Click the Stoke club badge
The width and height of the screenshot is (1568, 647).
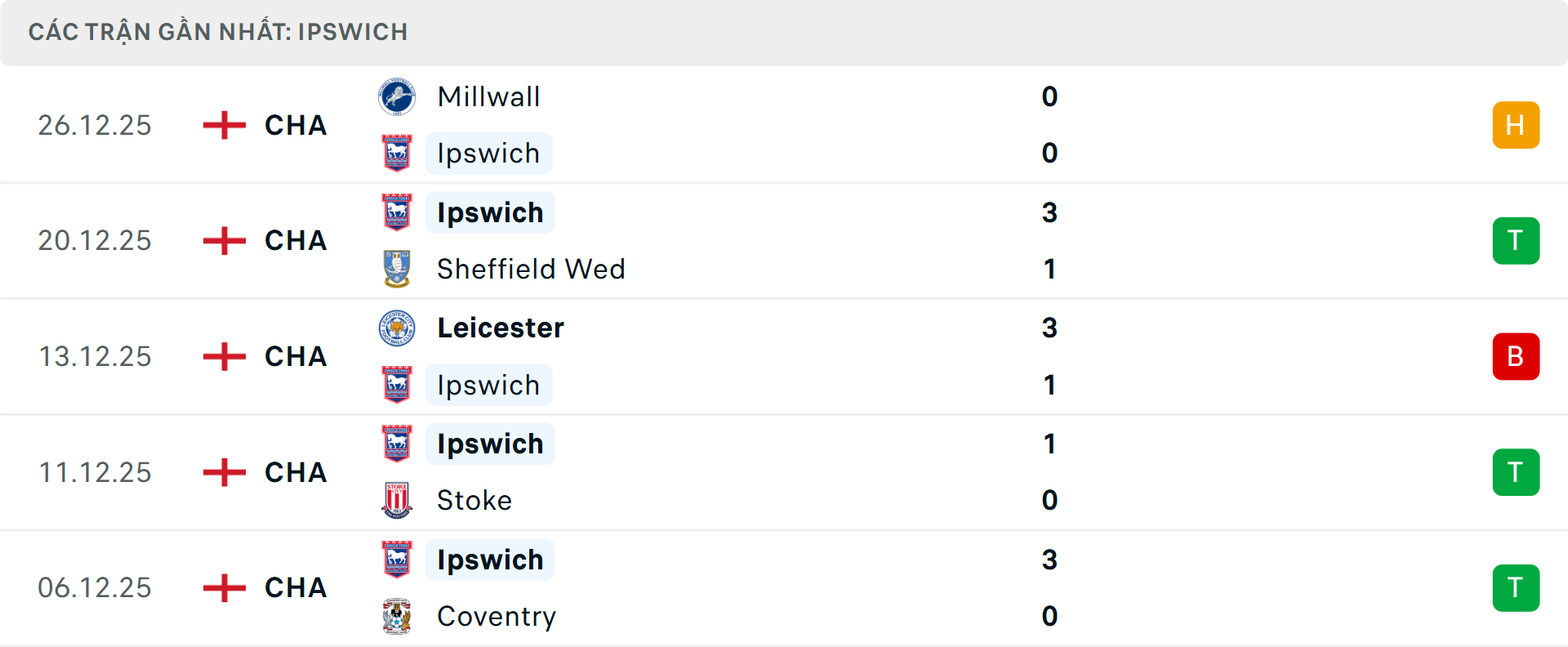(397, 500)
